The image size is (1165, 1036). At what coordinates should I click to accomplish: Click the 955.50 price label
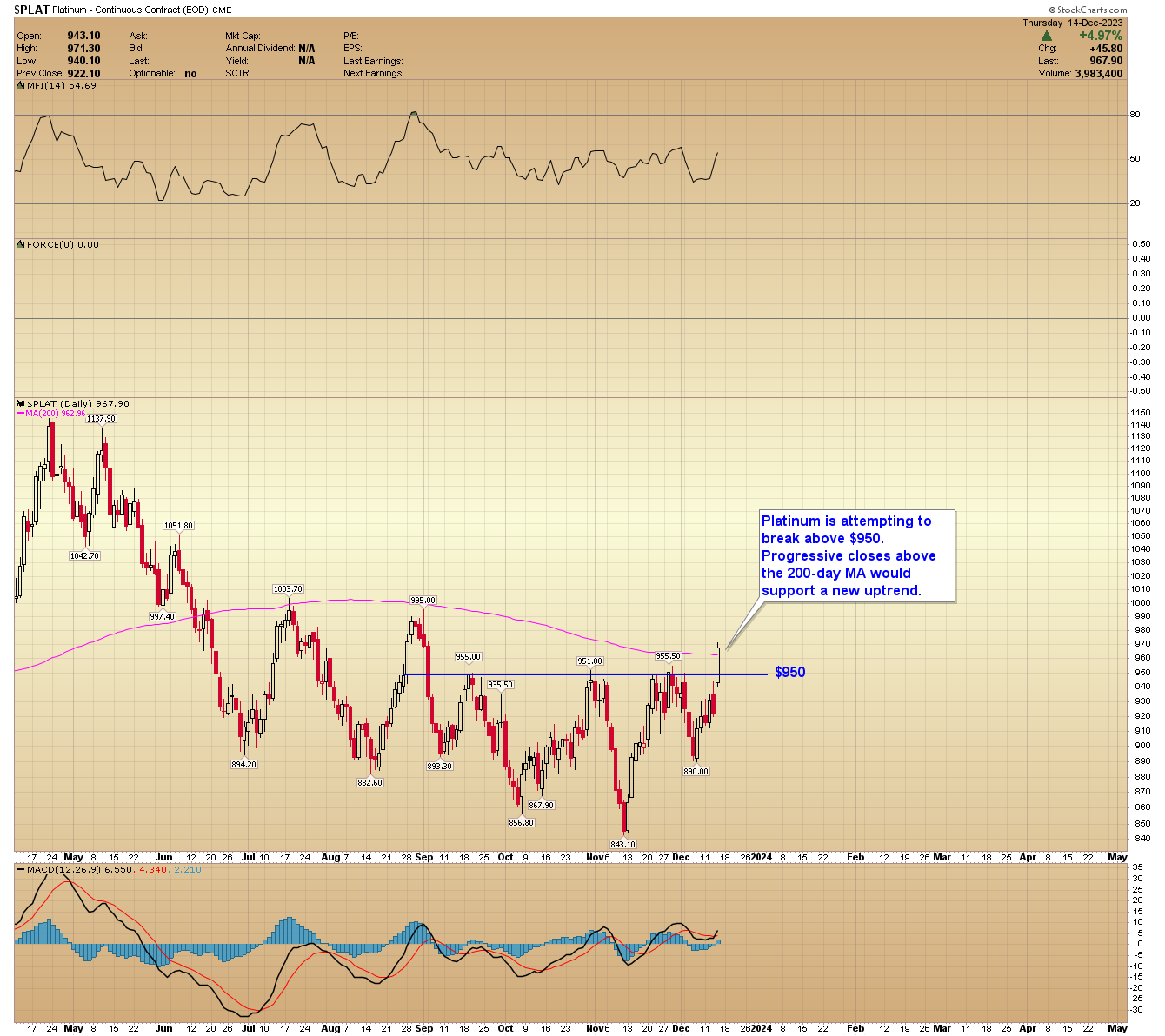pyautogui.click(x=668, y=657)
